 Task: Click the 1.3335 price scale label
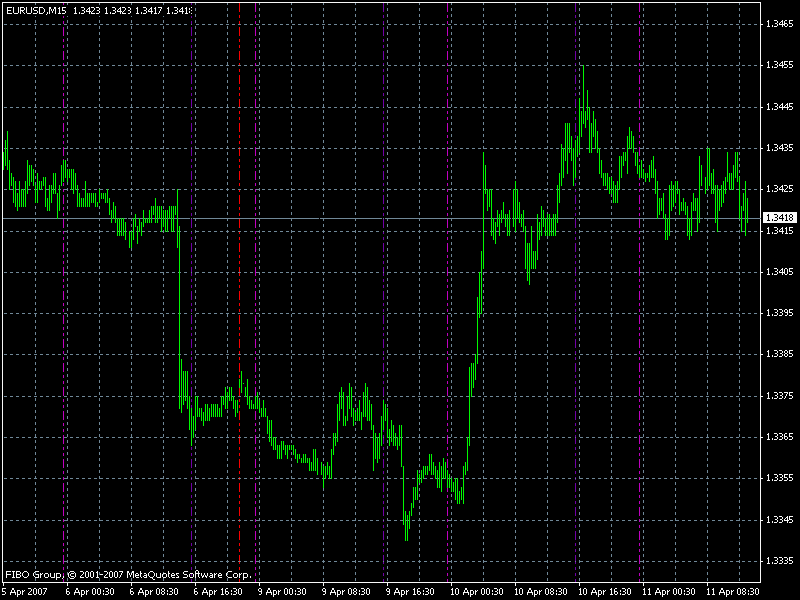(x=780, y=561)
